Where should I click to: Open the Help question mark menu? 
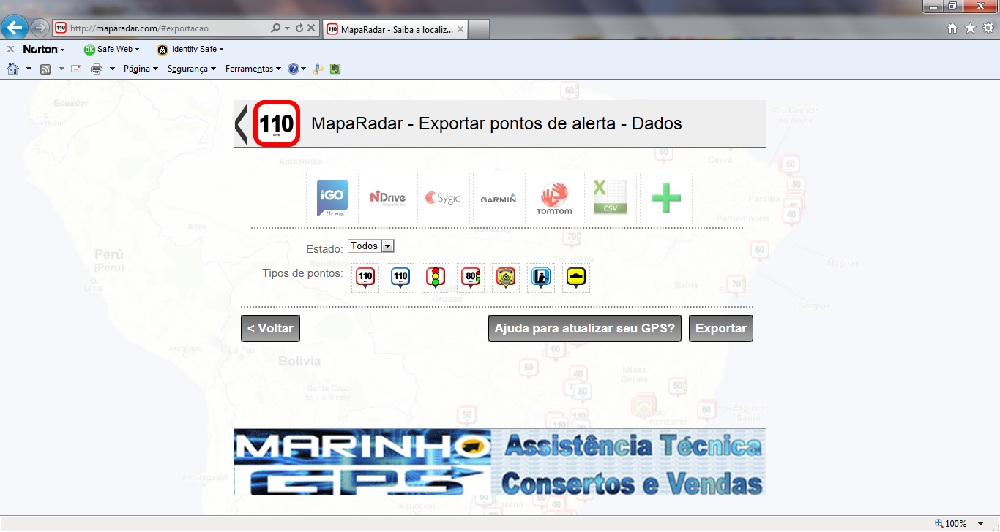coord(297,69)
